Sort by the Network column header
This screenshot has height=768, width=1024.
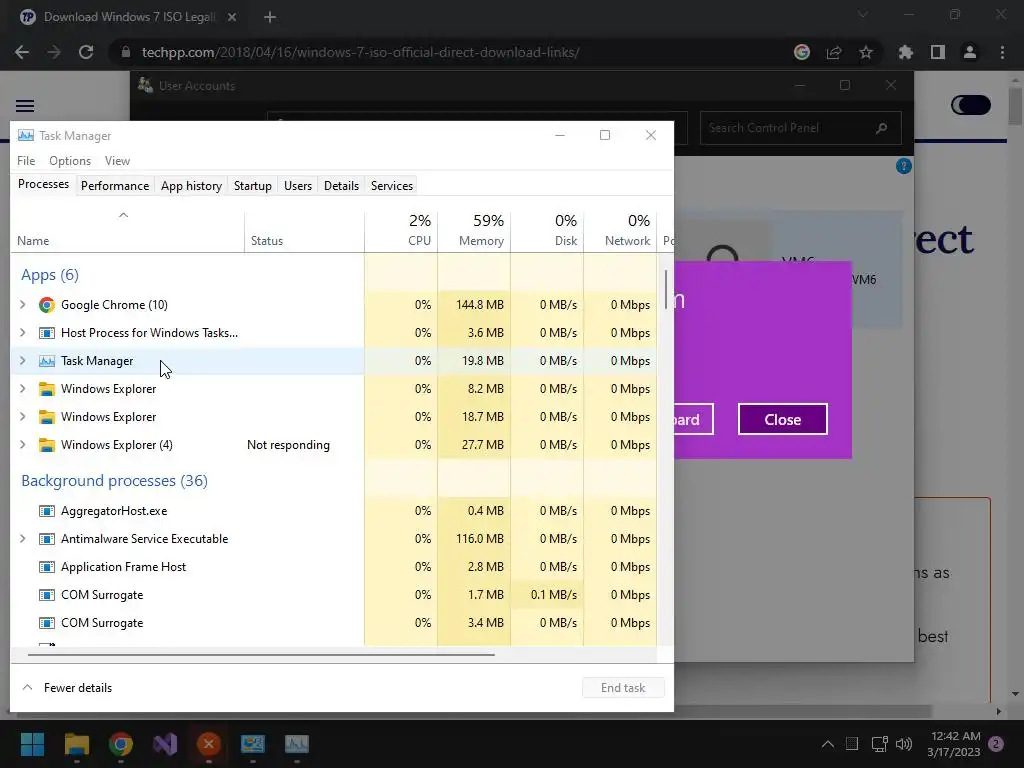[x=620, y=231]
